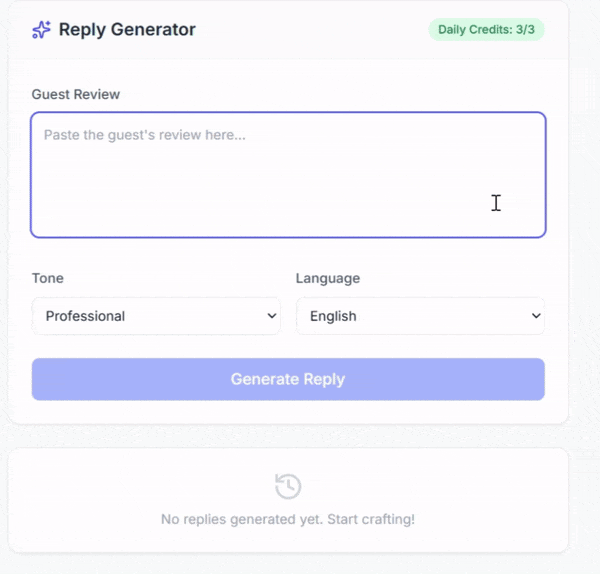
Task: Select the Guest Review label
Action: [x=76, y=95]
